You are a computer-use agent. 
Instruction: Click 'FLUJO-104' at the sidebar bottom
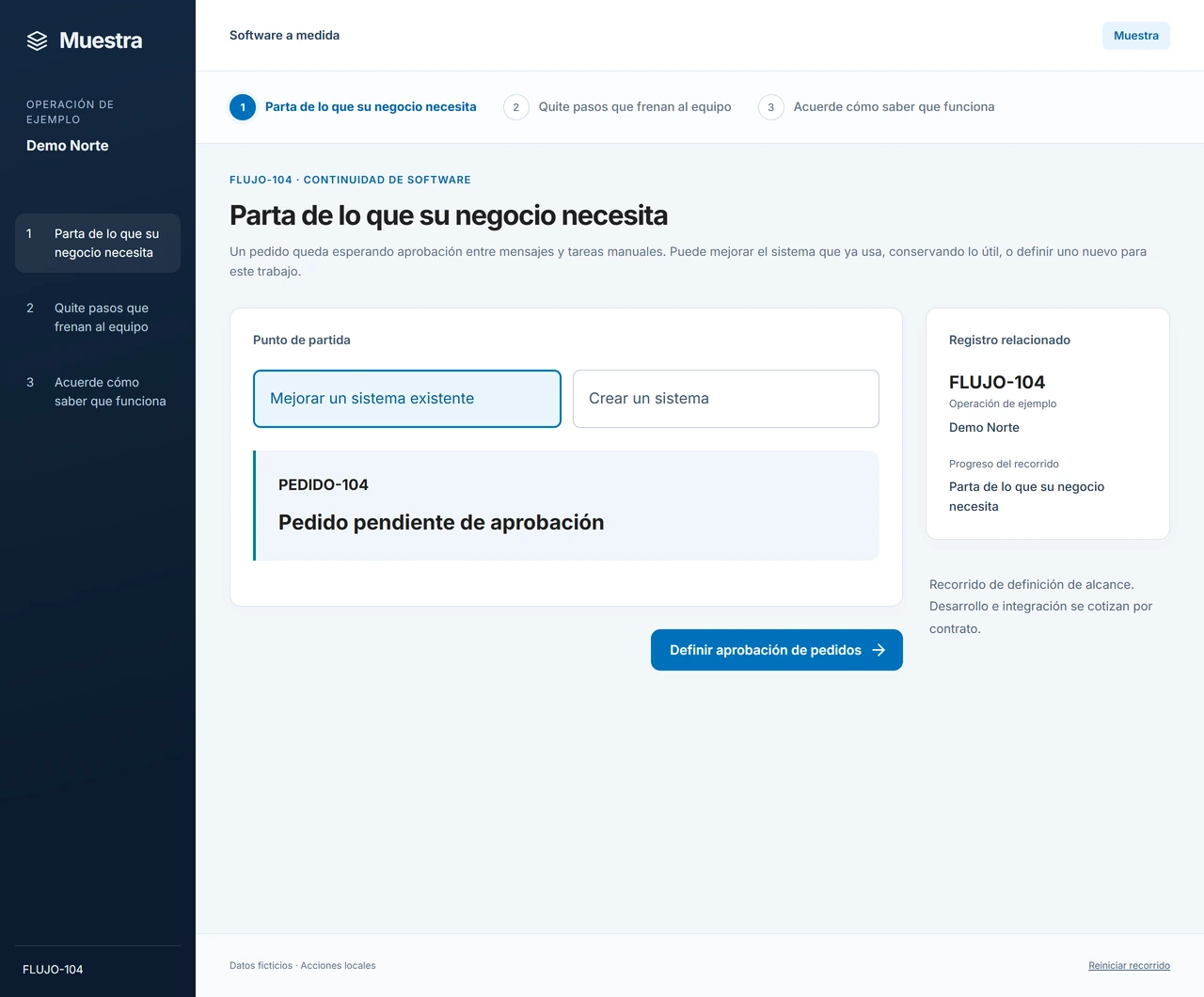[x=53, y=970]
